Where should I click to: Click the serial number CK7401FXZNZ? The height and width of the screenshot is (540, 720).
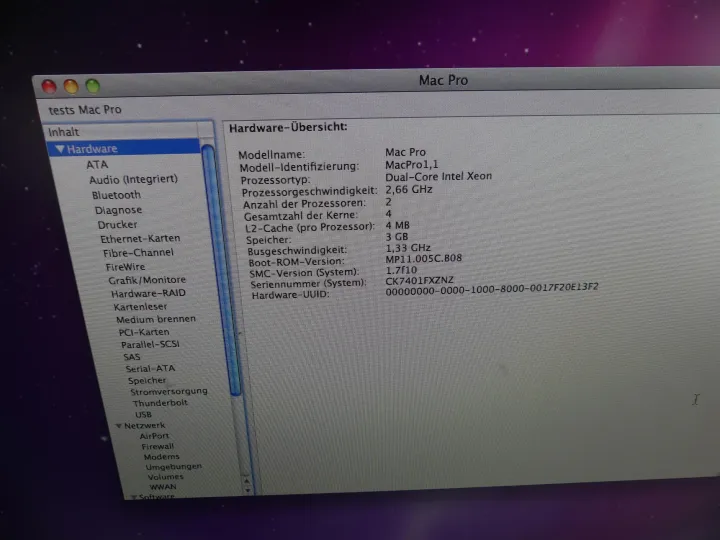click(x=419, y=280)
